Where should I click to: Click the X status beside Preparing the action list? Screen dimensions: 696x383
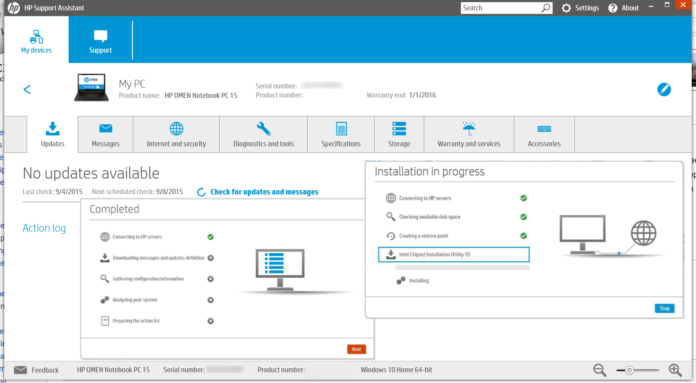click(210, 321)
